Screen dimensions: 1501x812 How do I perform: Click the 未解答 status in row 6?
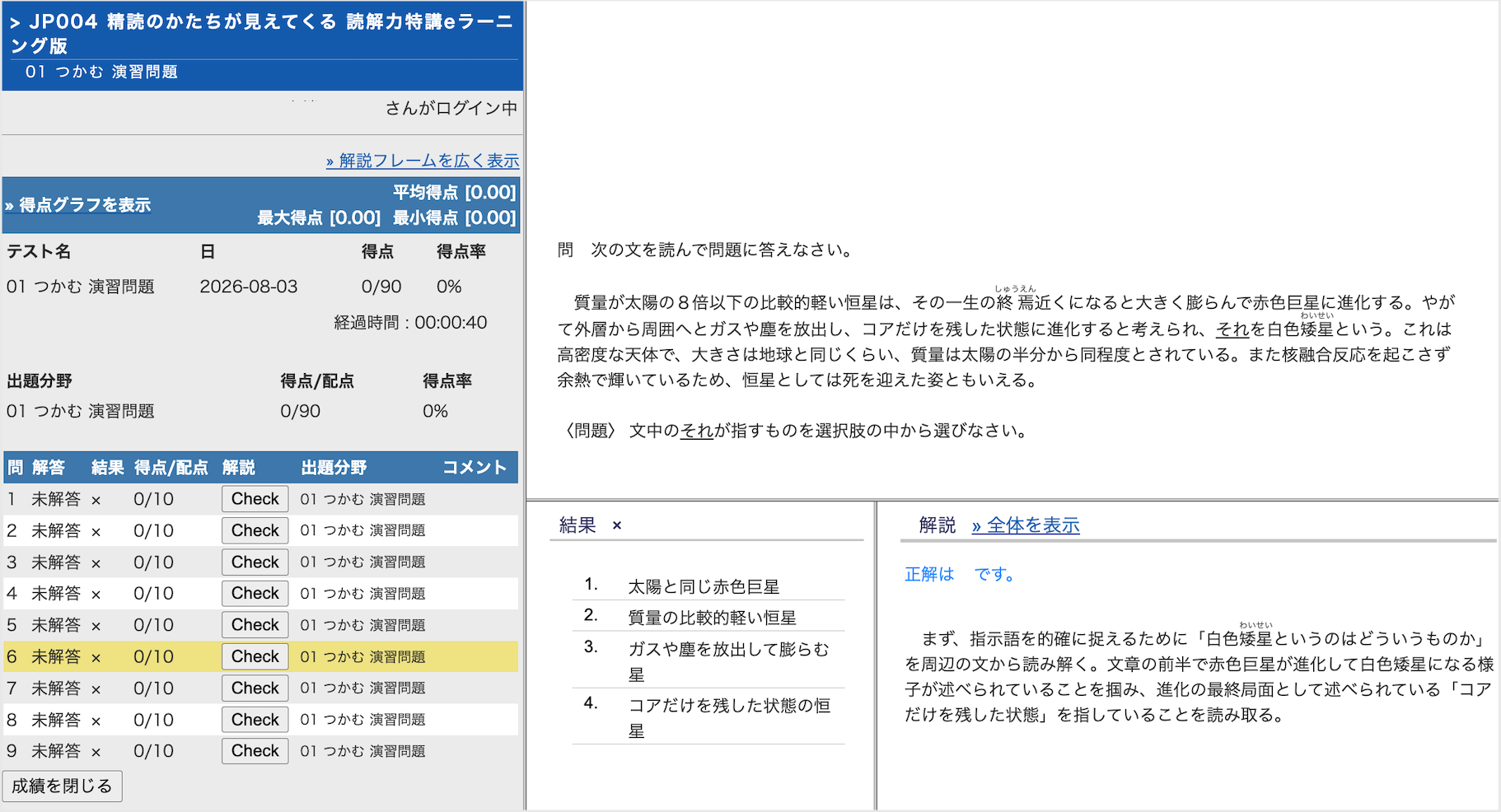click(x=56, y=657)
